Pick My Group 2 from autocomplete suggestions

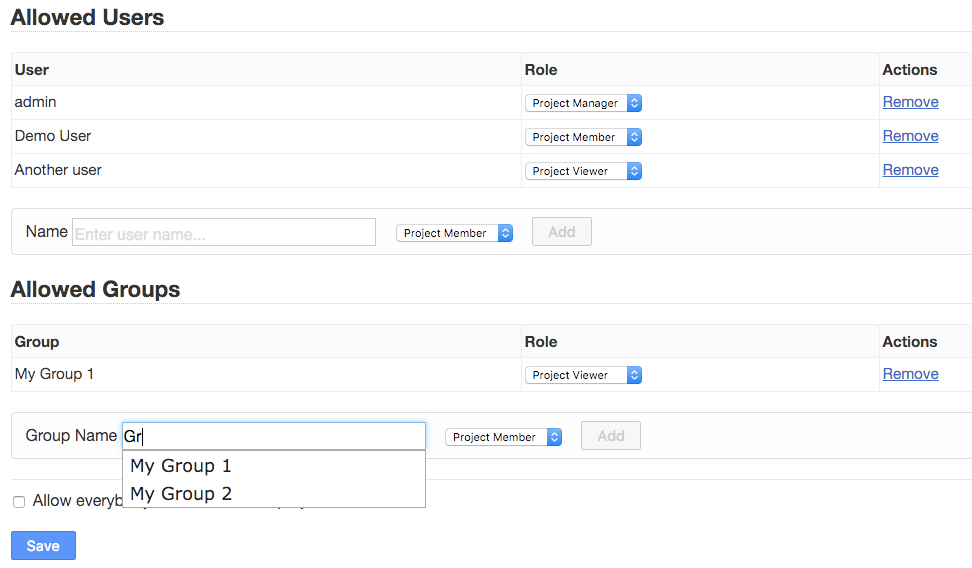point(181,494)
